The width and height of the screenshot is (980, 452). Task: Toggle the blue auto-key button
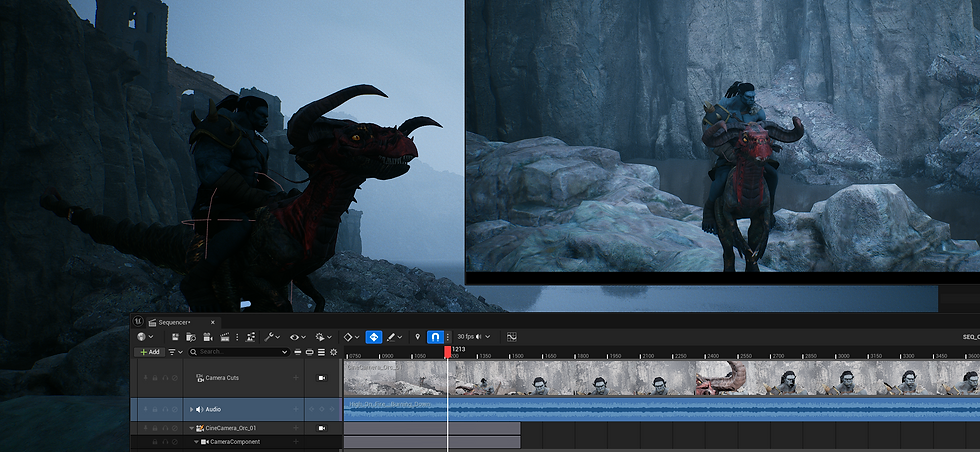pyautogui.click(x=373, y=337)
